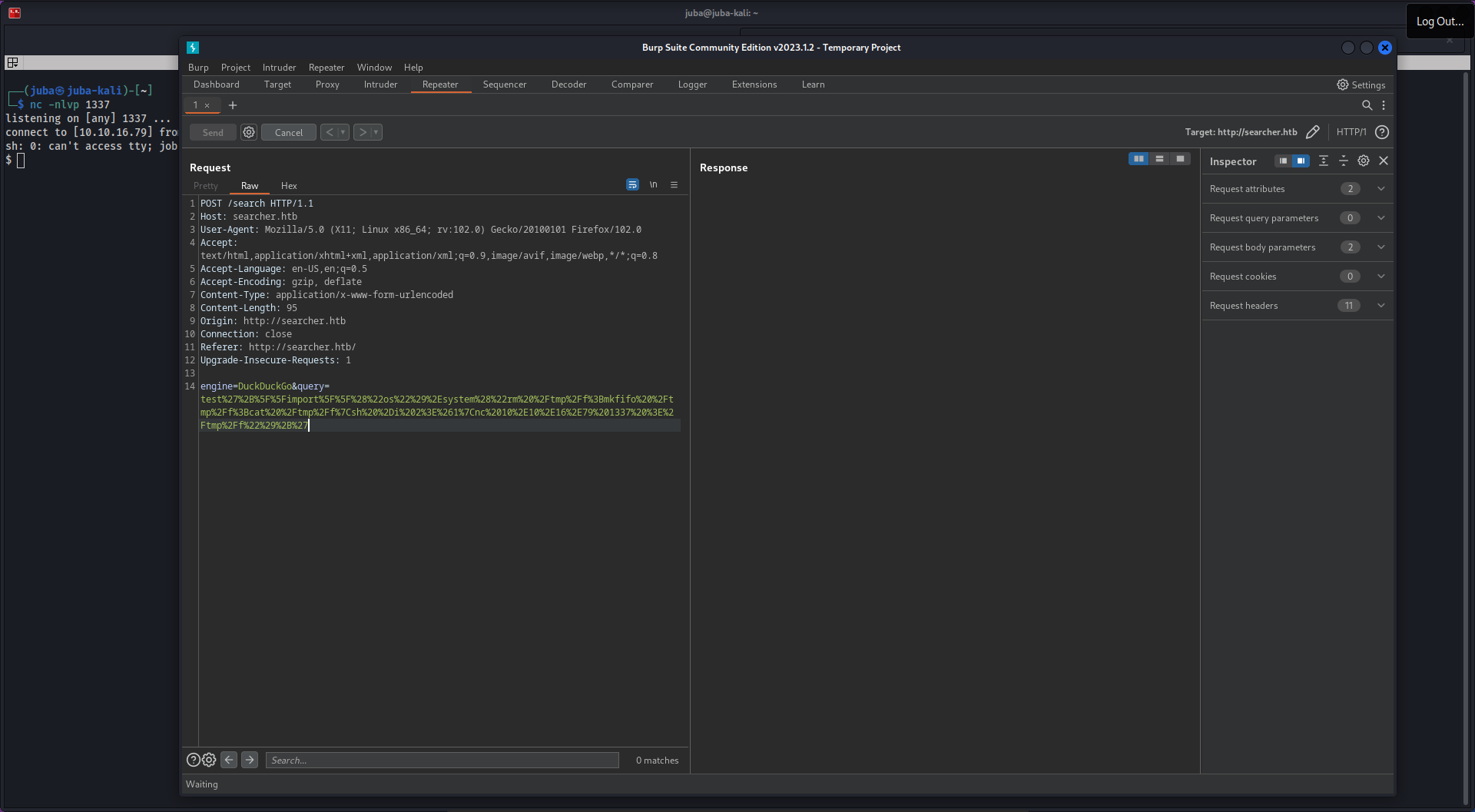
Task: Switch to the Proxy tab
Action: click(327, 85)
